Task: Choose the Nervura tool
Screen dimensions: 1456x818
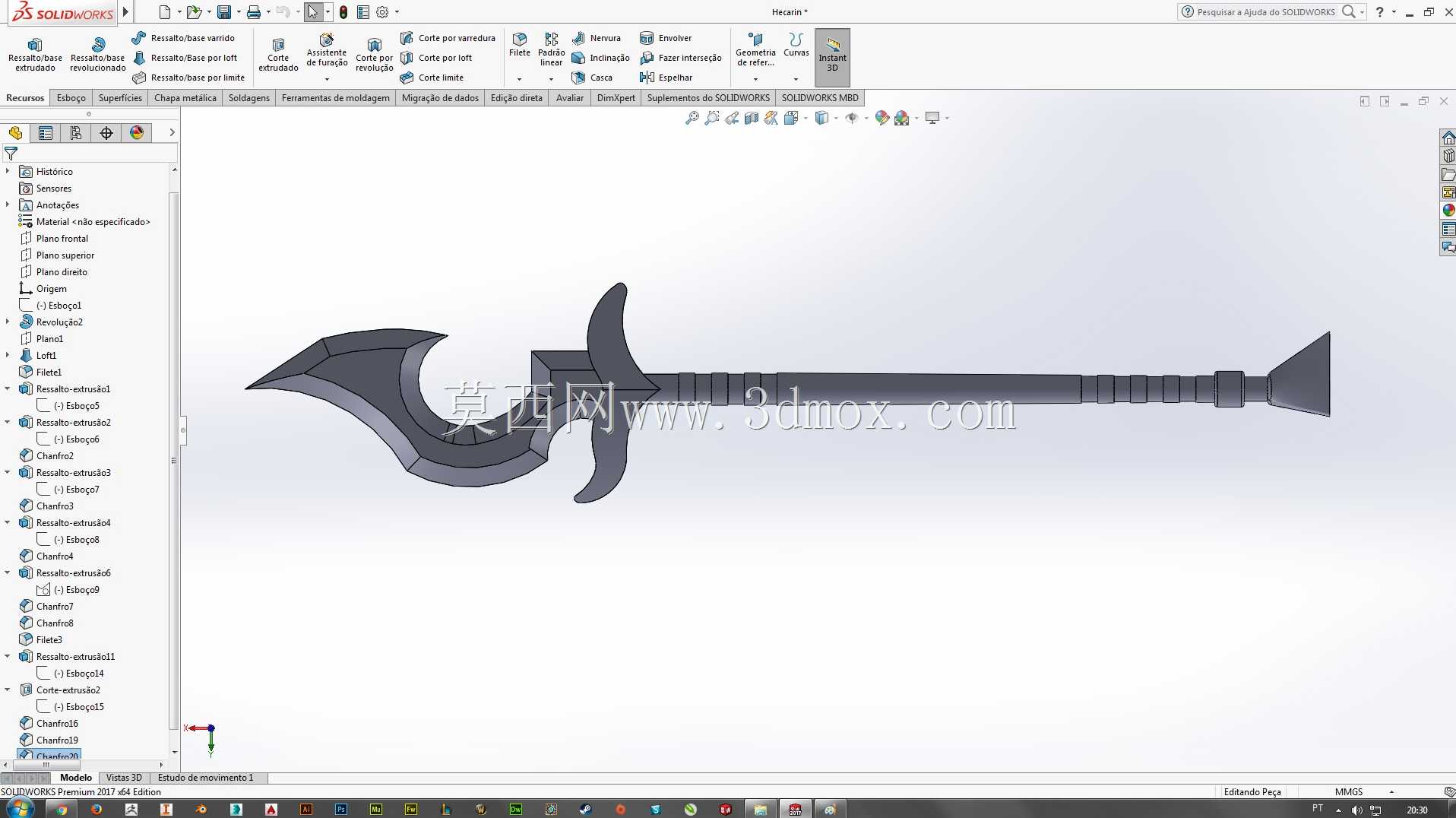Action: (597, 38)
